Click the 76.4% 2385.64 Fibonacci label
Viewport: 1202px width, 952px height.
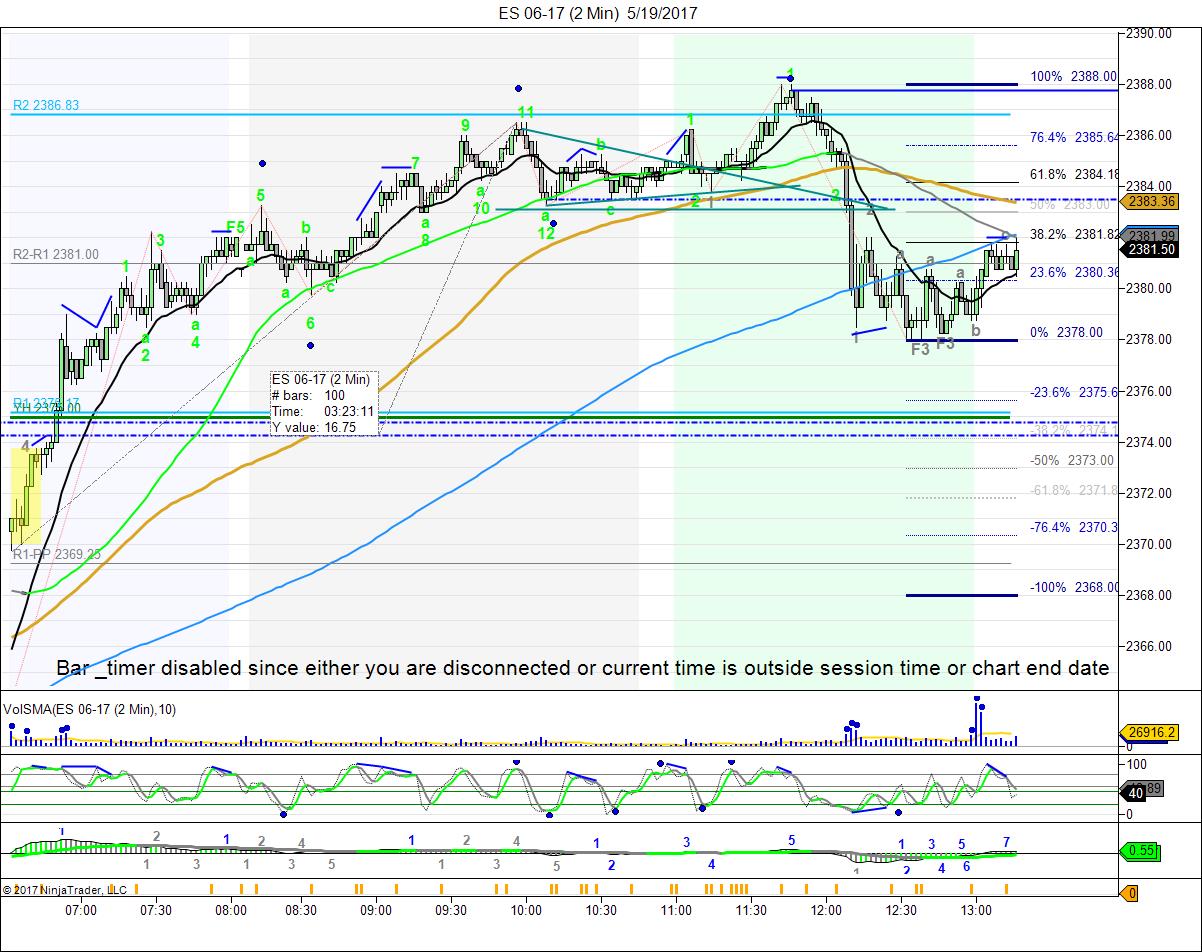point(1073,138)
